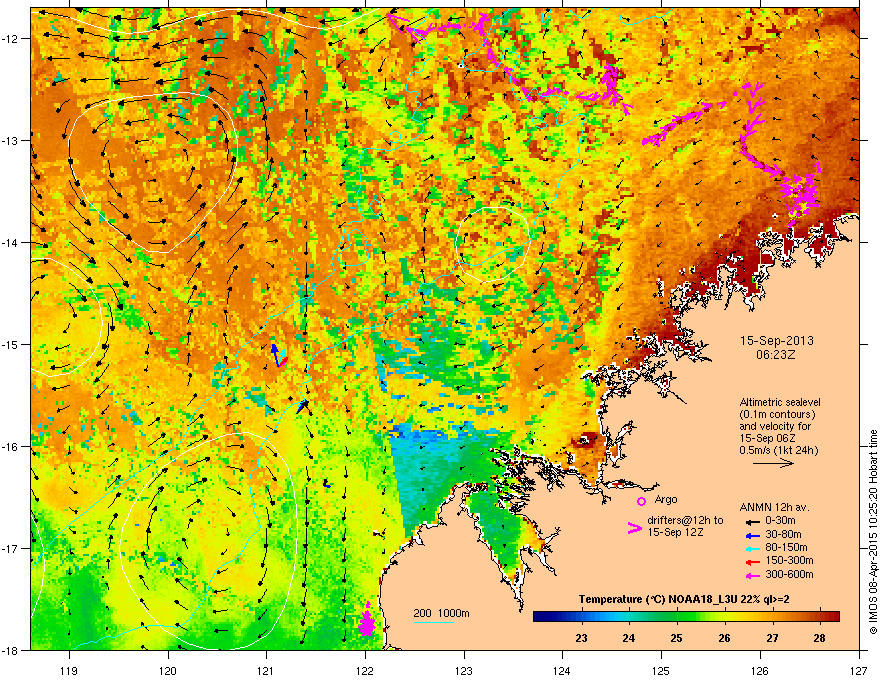This screenshot has width=880, height=680.
Task: Click the '(0.1m contours)' text
Action: [x=777, y=415]
